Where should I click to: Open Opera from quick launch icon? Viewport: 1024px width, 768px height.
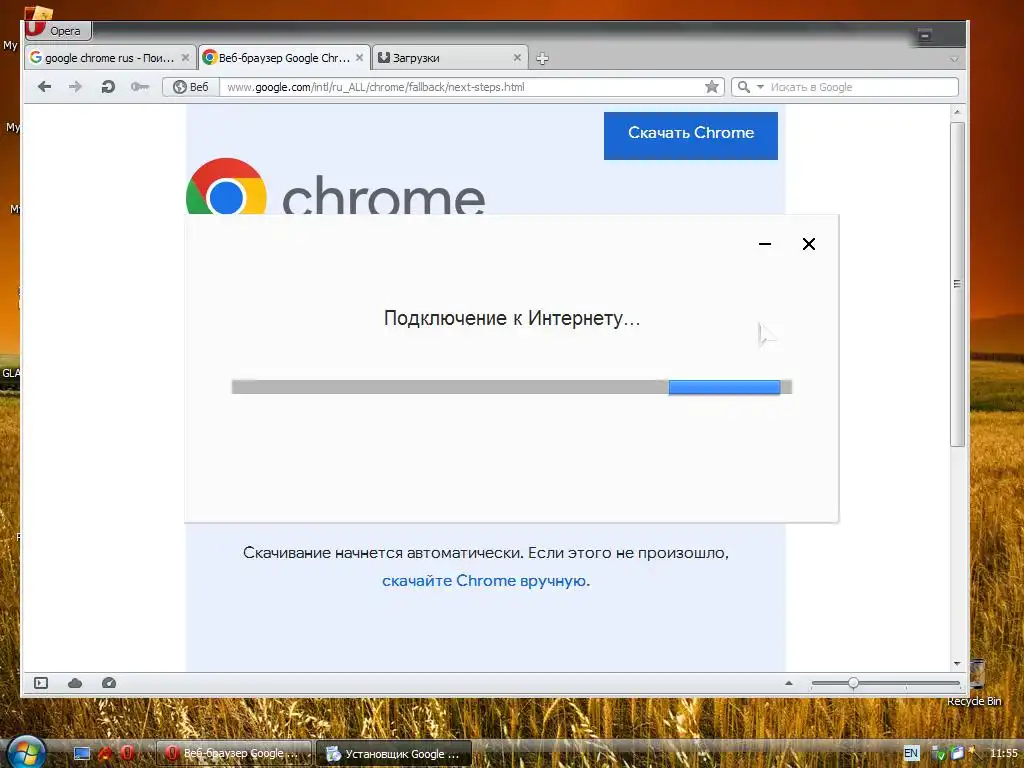[x=127, y=753]
